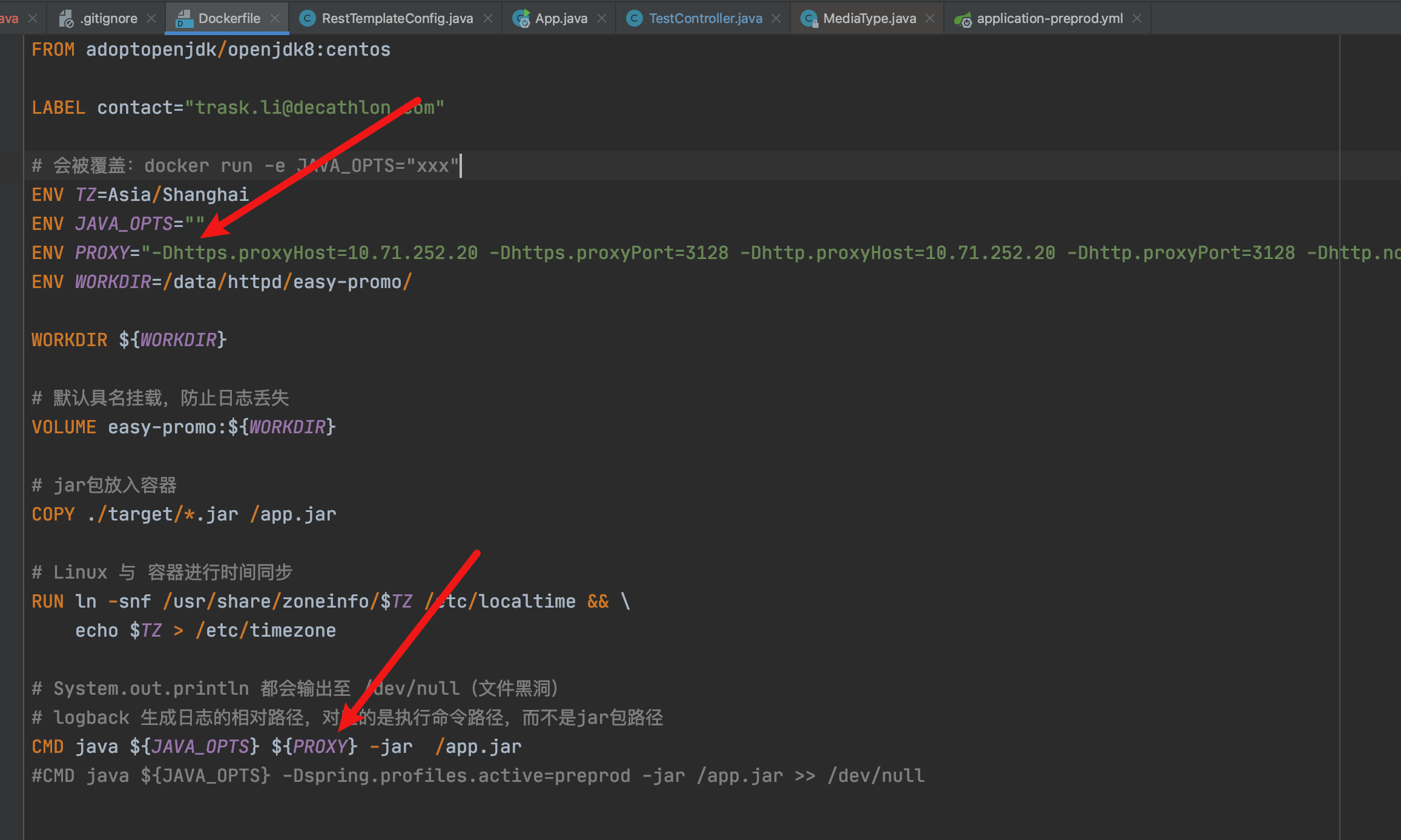
Task: Switch to the App.java tab
Action: pyautogui.click(x=561, y=18)
